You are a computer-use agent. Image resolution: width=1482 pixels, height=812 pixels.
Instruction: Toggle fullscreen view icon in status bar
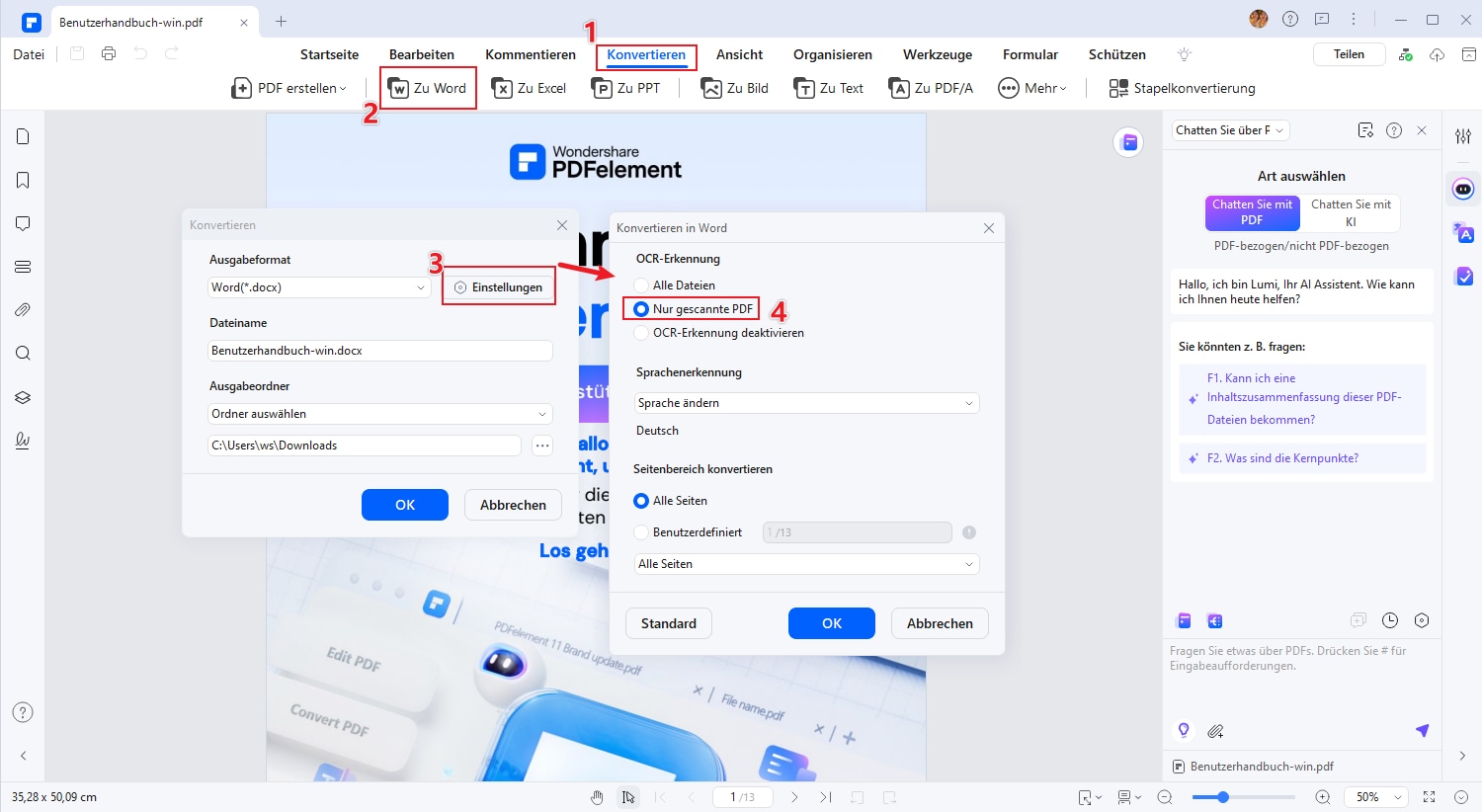click(x=1429, y=797)
